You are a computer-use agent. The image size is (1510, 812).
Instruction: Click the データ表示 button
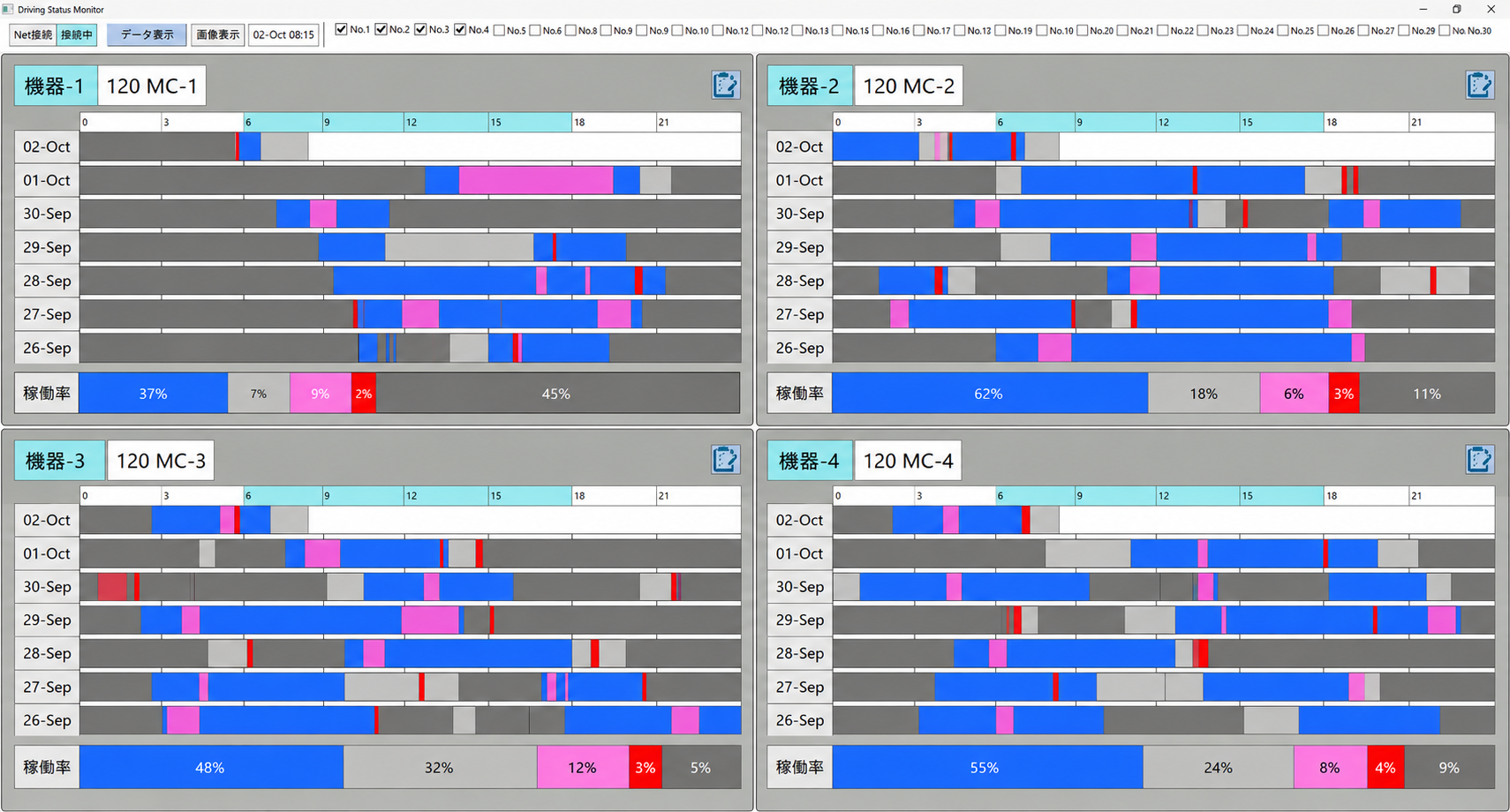pyautogui.click(x=147, y=34)
